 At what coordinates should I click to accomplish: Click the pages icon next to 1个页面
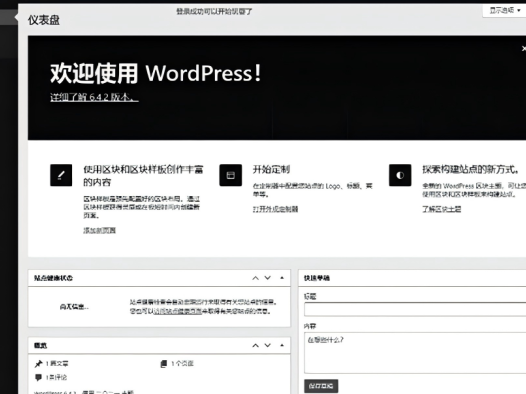[164, 363]
